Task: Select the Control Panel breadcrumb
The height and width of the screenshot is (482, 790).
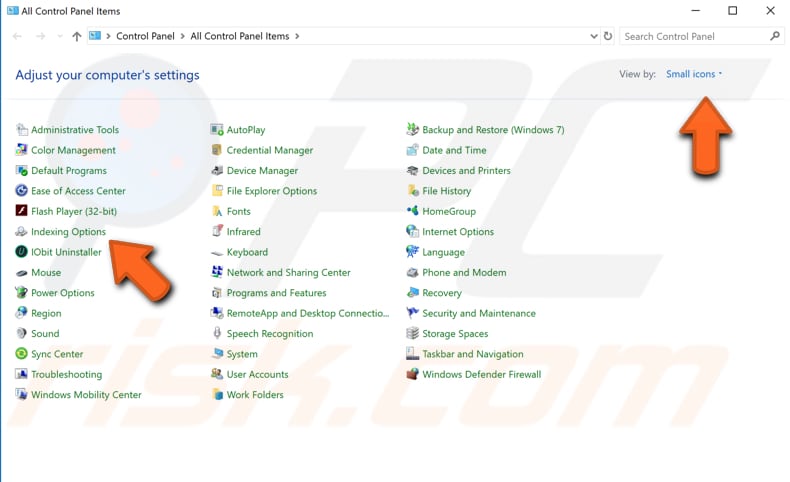Action: 145,36
